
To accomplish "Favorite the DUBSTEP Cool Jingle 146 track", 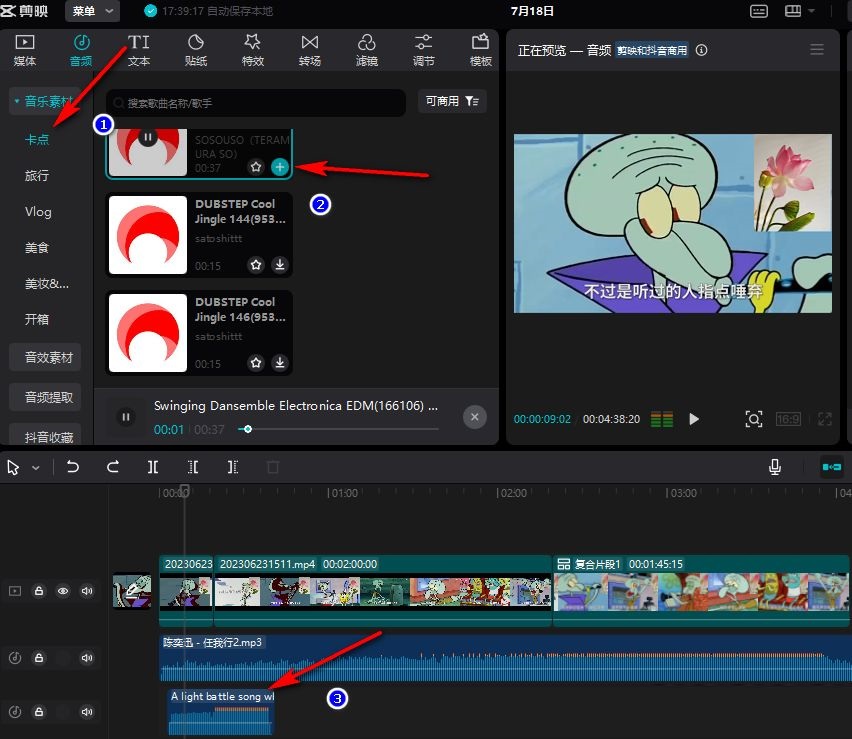I will click(256, 363).
